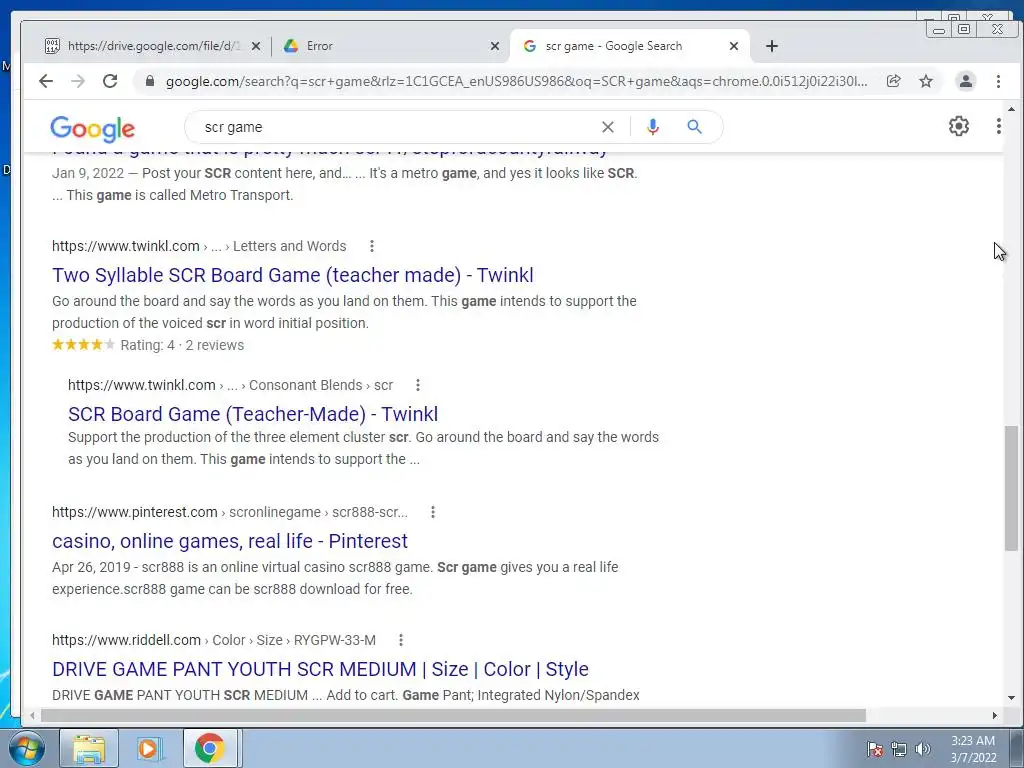Viewport: 1024px width, 768px height.
Task: Open SCR Board Game (Teacher-Made) Twinkl link
Action: click(x=253, y=414)
